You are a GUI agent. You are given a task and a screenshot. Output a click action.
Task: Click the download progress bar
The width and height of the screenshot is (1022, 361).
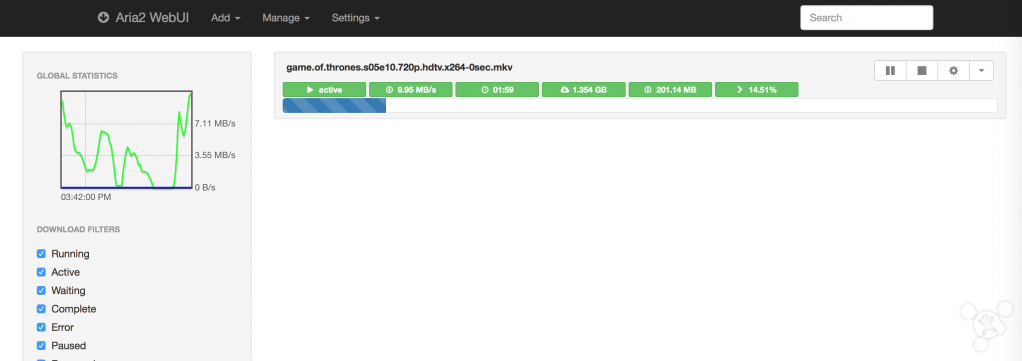tap(640, 106)
